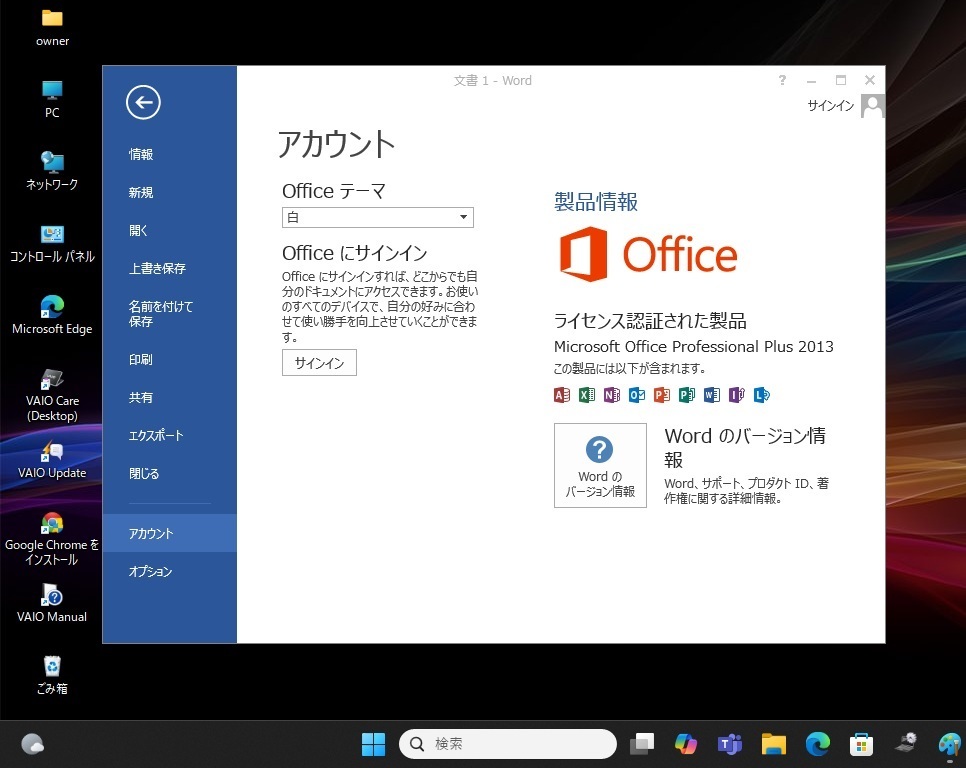Select 情報 in the Backstage menu
This screenshot has width=966, height=768.
pos(141,155)
